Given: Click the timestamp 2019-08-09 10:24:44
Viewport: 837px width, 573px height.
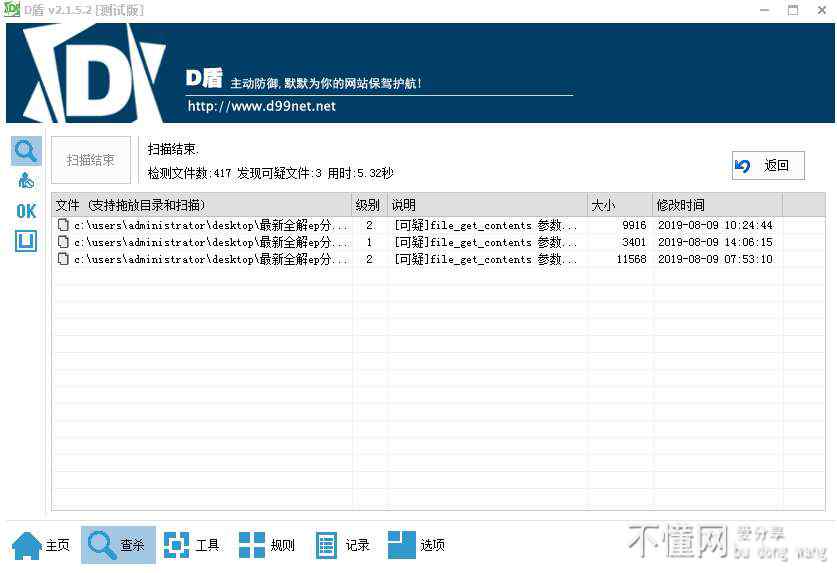Looking at the screenshot, I should point(715,225).
